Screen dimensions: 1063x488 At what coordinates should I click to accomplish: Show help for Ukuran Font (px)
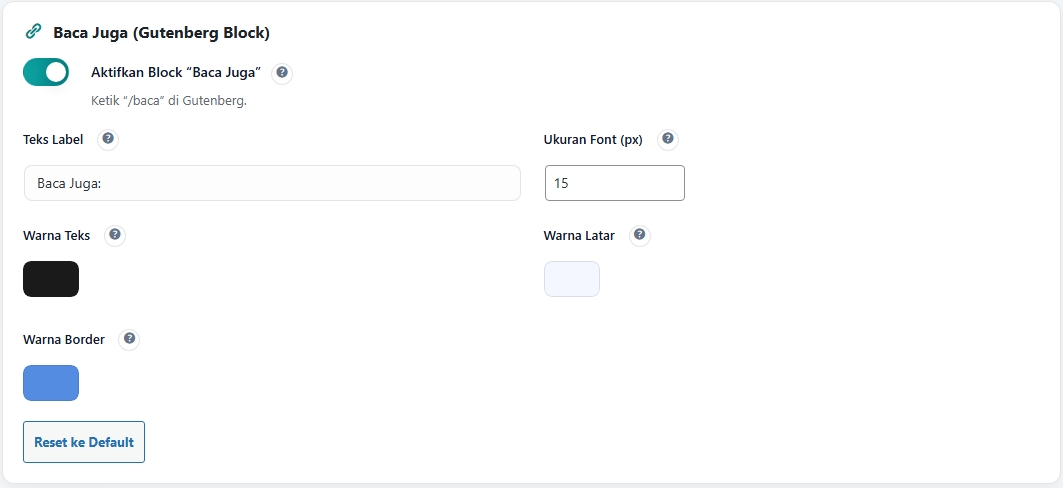(668, 139)
